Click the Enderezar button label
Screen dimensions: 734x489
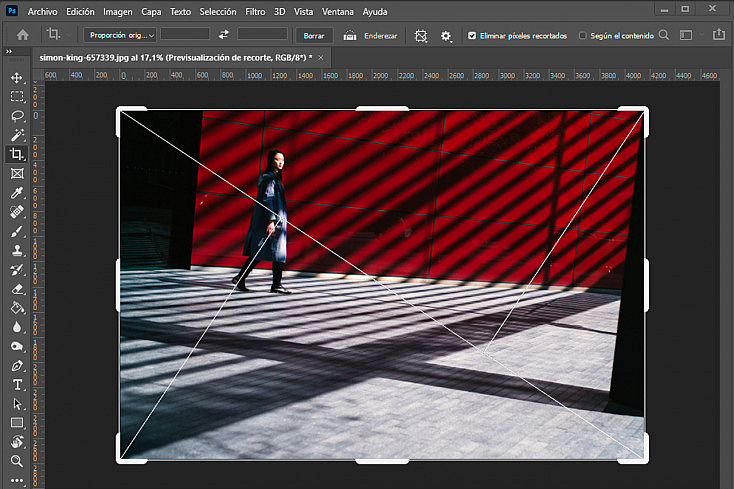[x=381, y=36]
